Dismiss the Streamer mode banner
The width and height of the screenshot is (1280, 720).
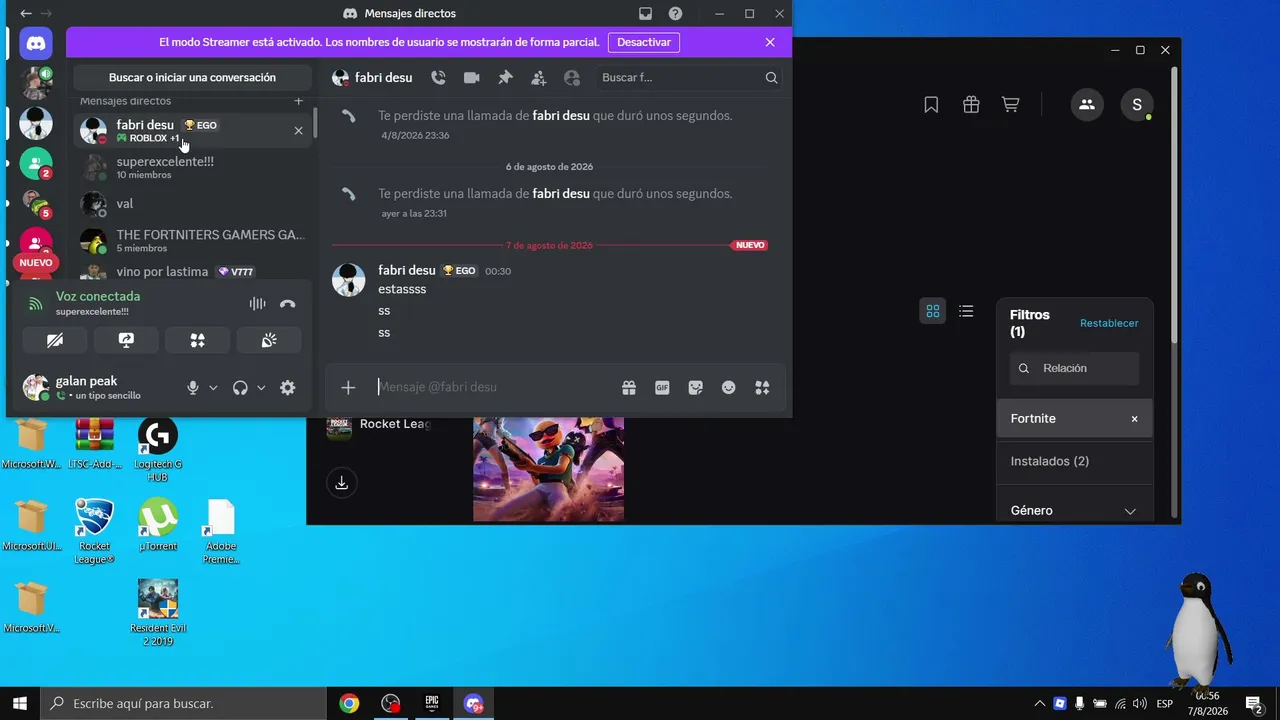770,42
